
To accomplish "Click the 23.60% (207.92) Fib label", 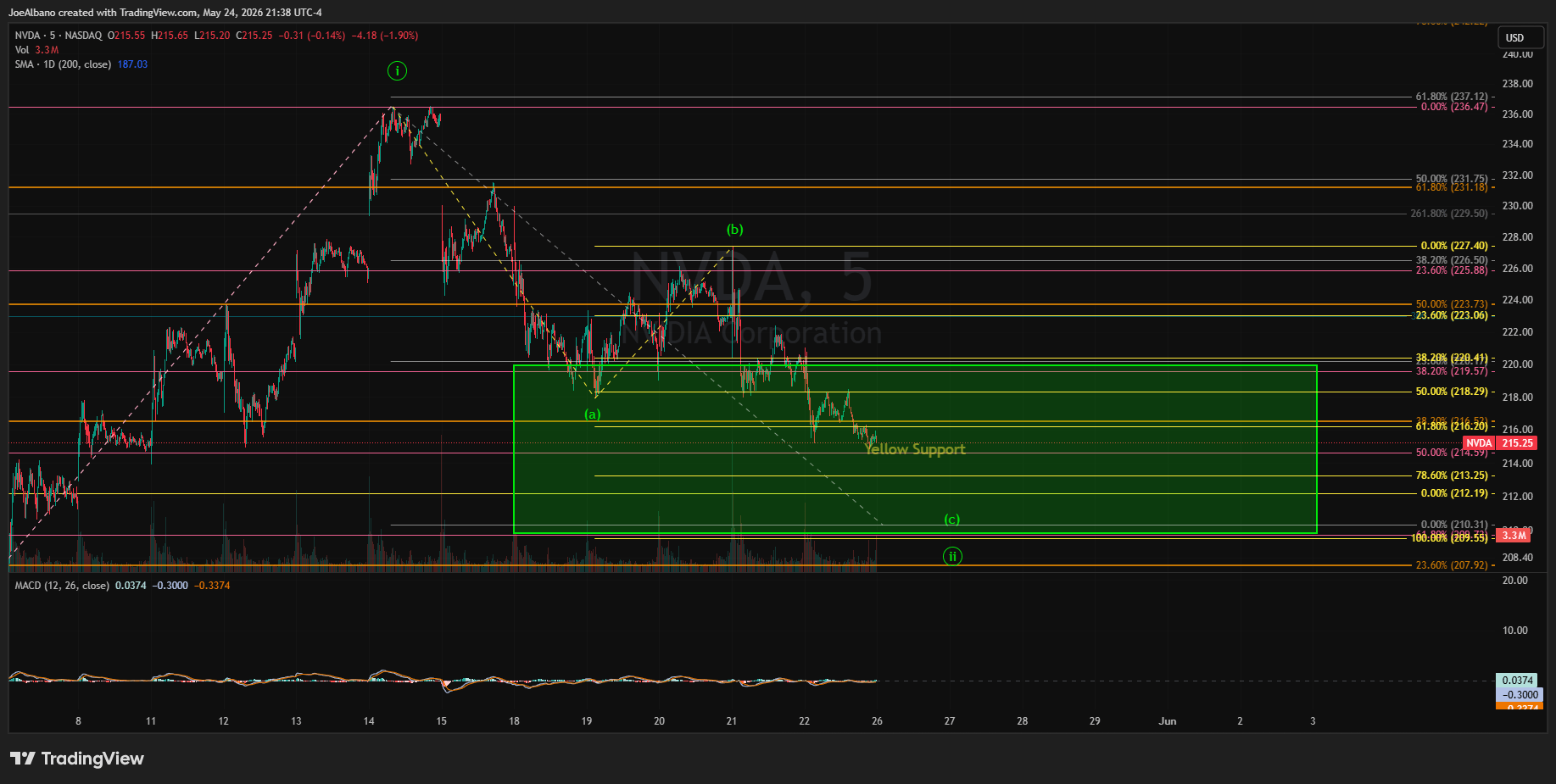I will 1451,565.
